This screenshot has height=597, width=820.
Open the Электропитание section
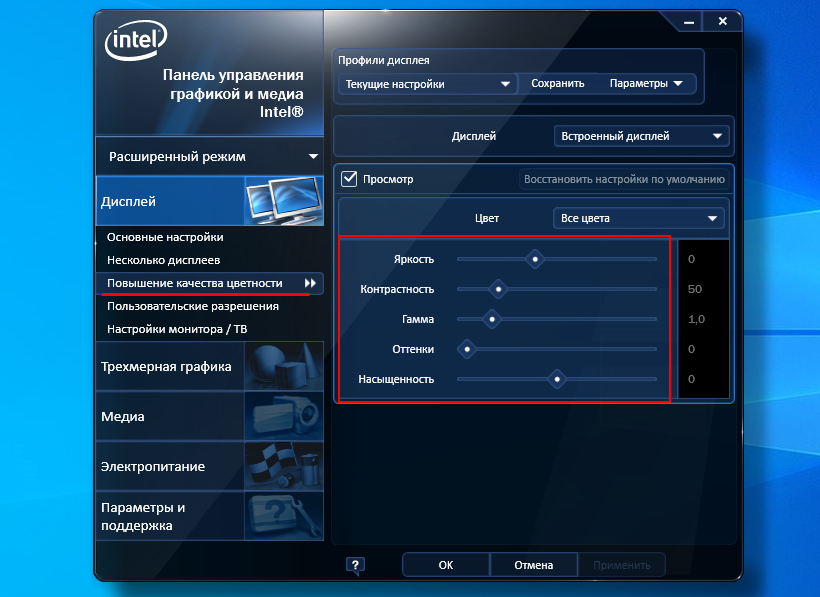[x=210, y=466]
